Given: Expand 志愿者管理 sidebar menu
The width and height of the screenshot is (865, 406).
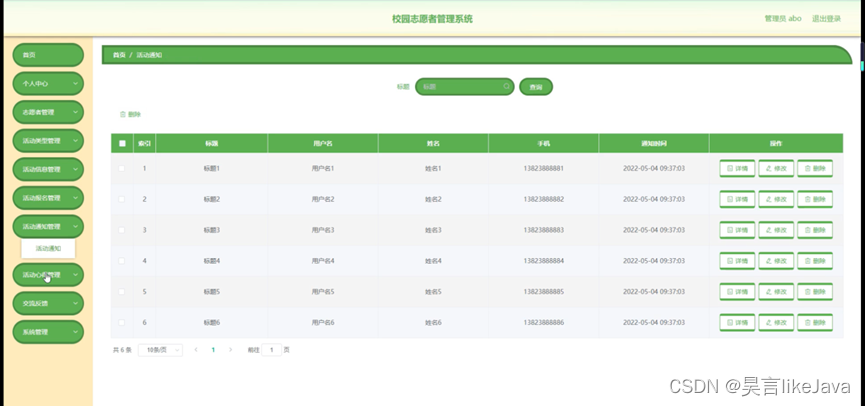Looking at the screenshot, I should (48, 113).
